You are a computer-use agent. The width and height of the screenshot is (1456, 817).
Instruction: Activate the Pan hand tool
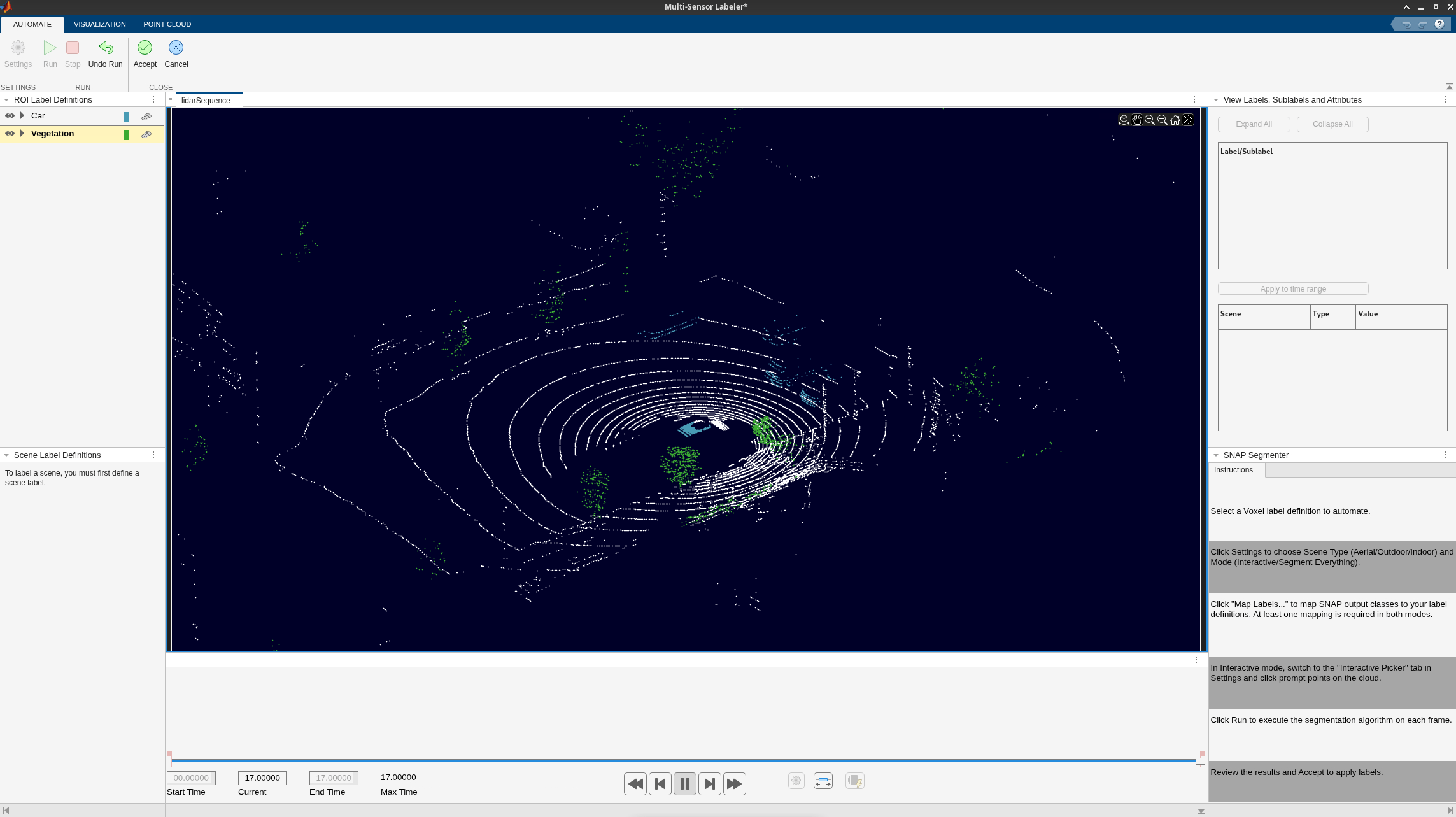pos(1137,120)
